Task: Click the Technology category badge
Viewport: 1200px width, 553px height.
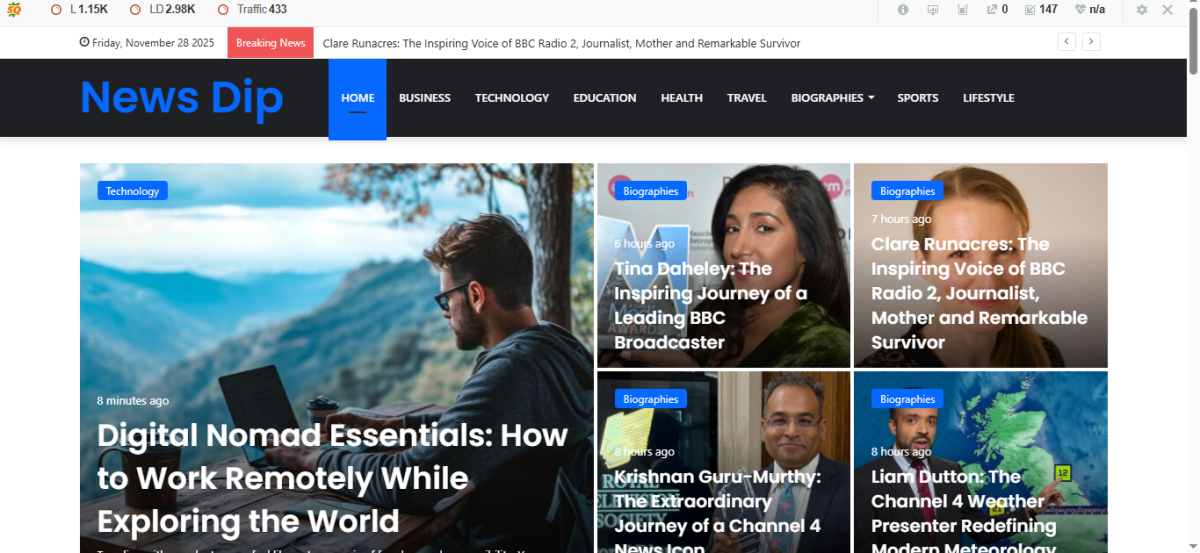Action: click(x=132, y=191)
